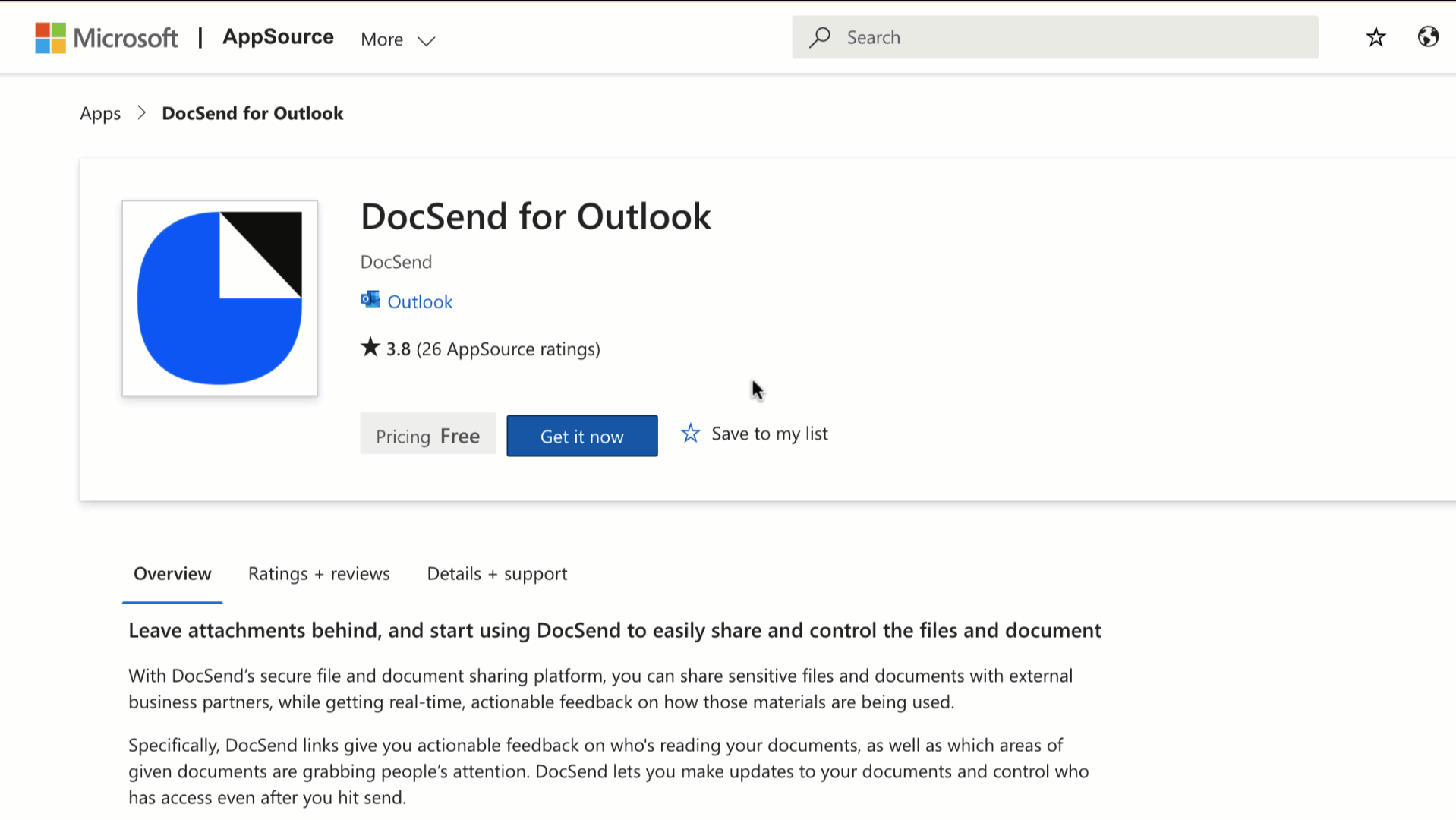The width and height of the screenshot is (1456, 820).
Task: Click the black rating star icon
Action: point(370,348)
